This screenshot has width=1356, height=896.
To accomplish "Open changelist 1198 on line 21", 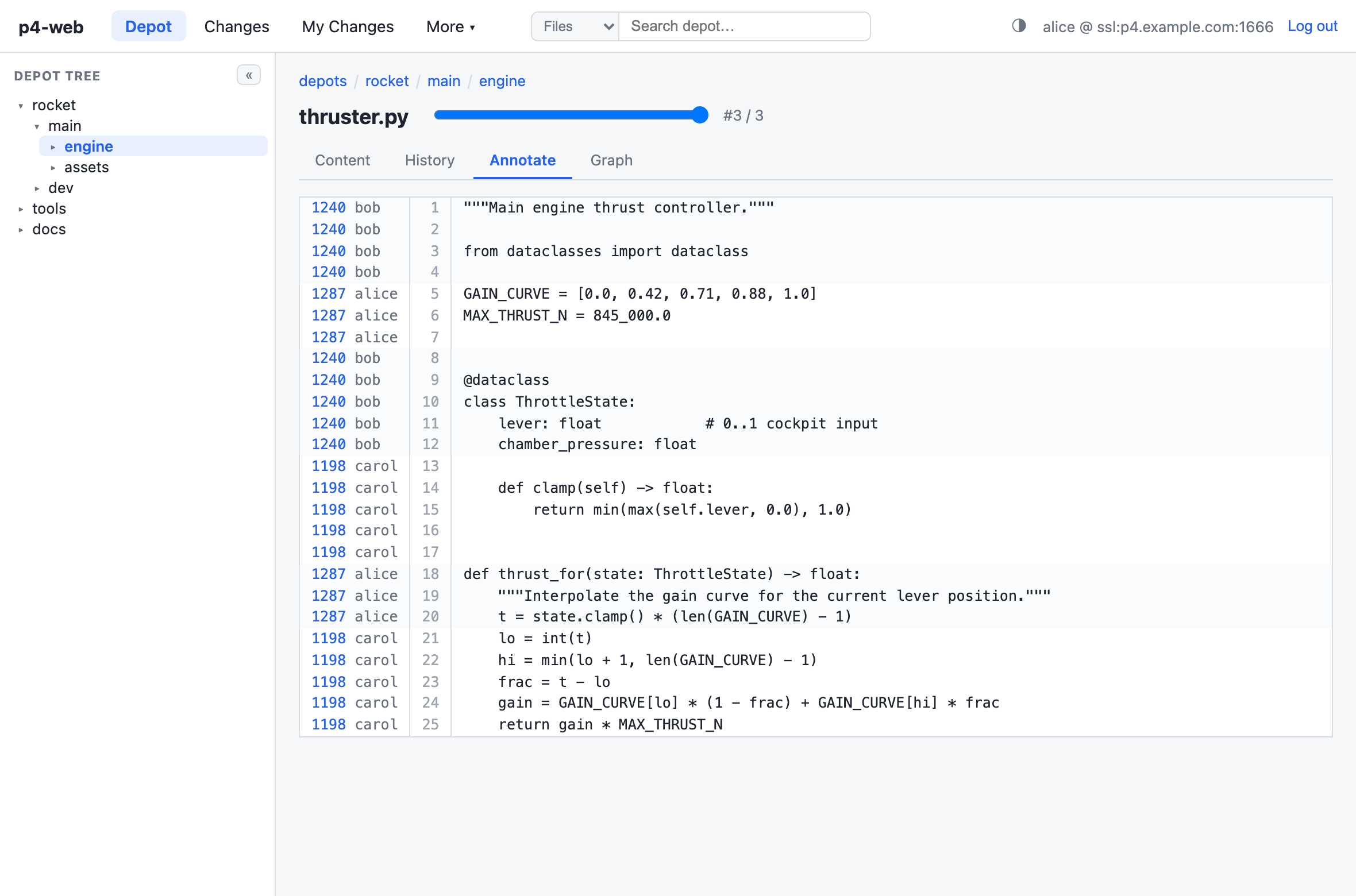I will click(x=329, y=638).
